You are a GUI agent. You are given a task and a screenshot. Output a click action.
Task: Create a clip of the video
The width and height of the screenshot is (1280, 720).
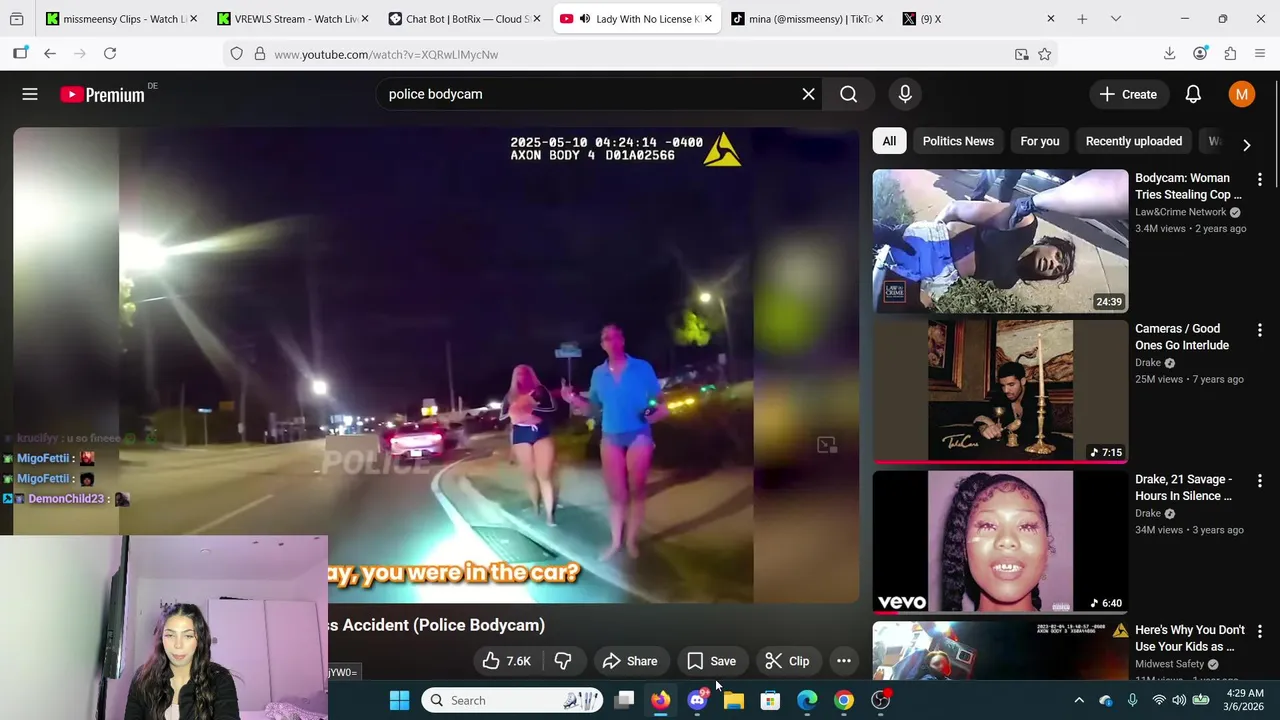pyautogui.click(x=787, y=661)
